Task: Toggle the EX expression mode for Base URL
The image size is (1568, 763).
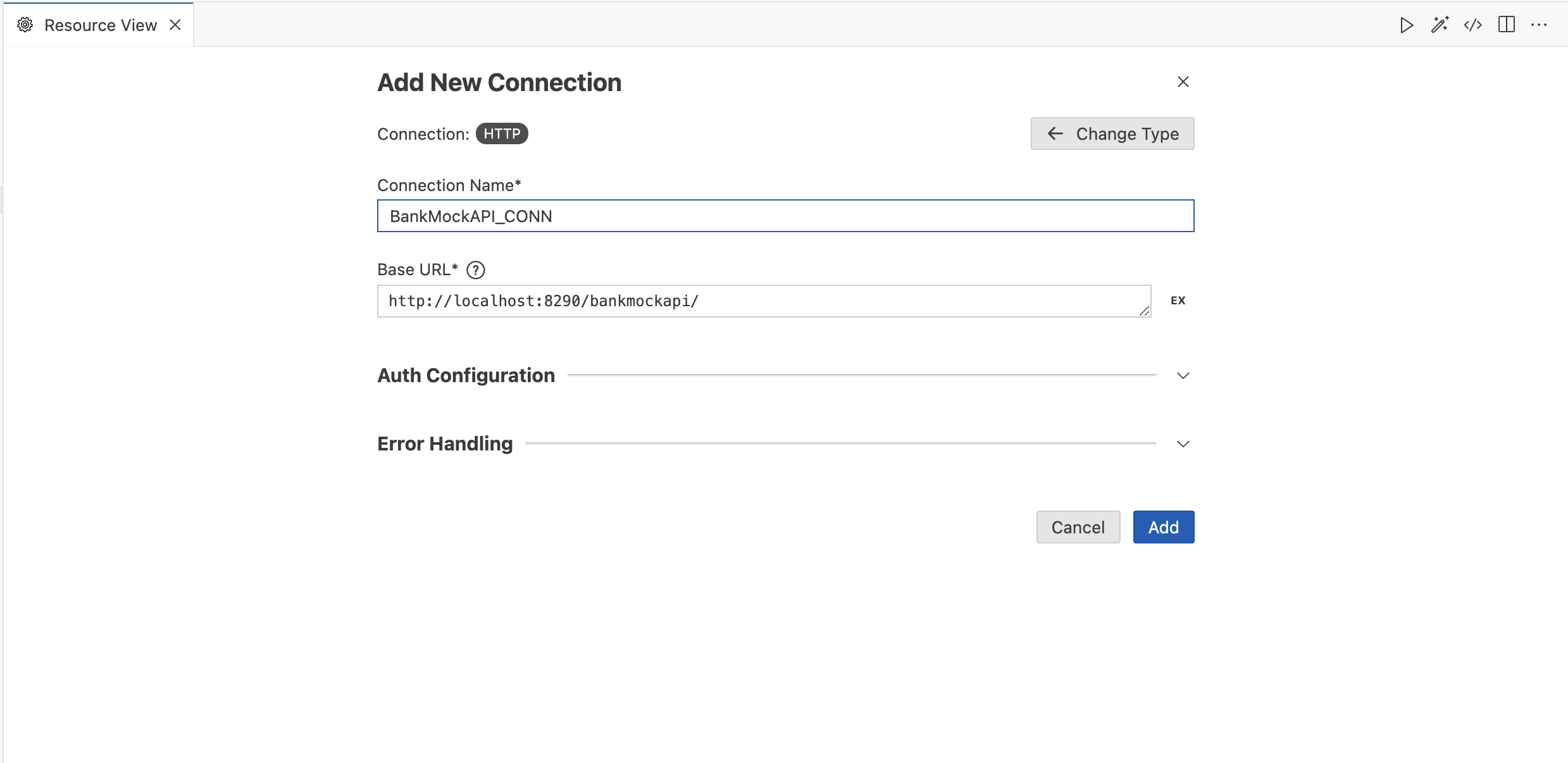Action: pyautogui.click(x=1178, y=301)
